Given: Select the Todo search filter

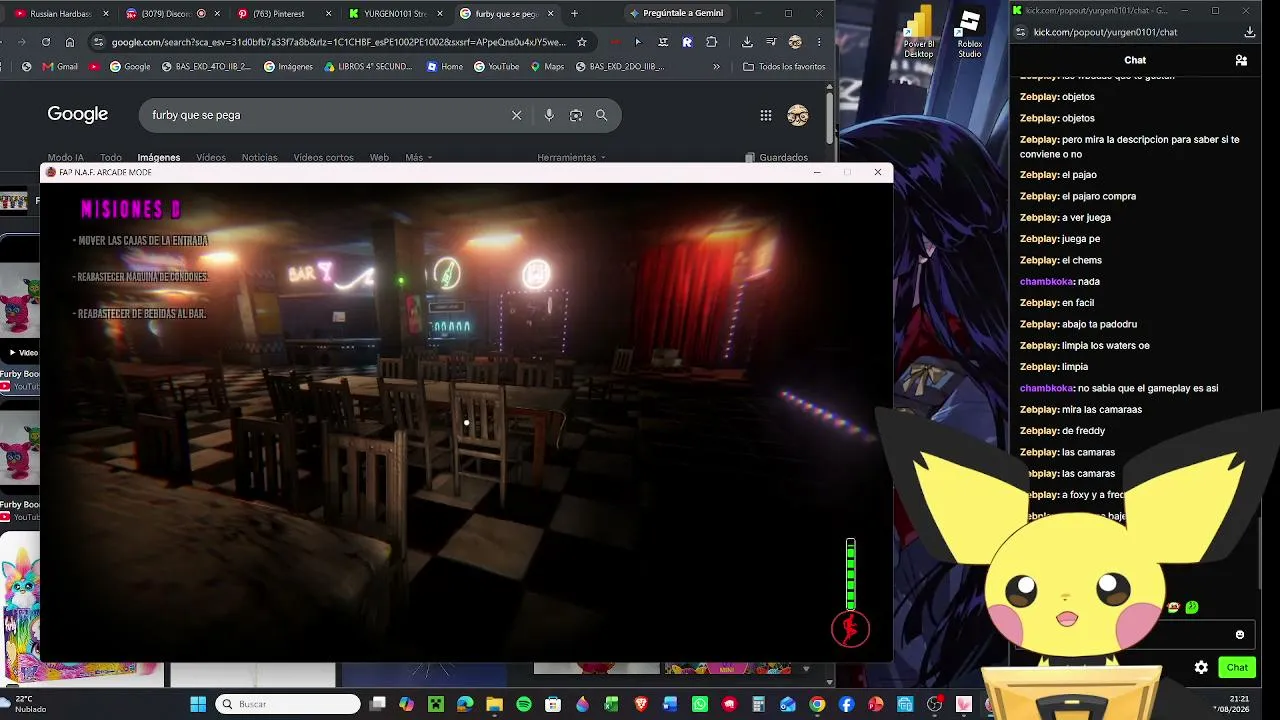Looking at the screenshot, I should click(111, 158).
